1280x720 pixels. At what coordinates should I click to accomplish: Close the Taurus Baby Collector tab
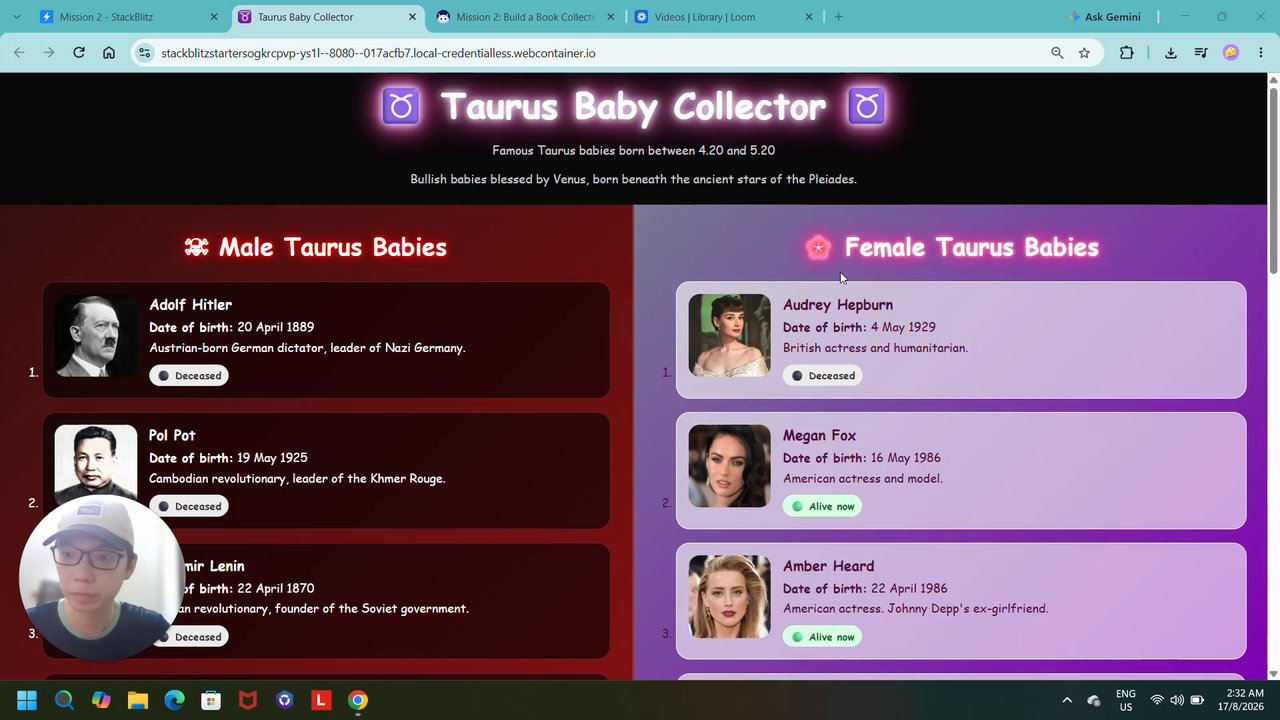[413, 17]
